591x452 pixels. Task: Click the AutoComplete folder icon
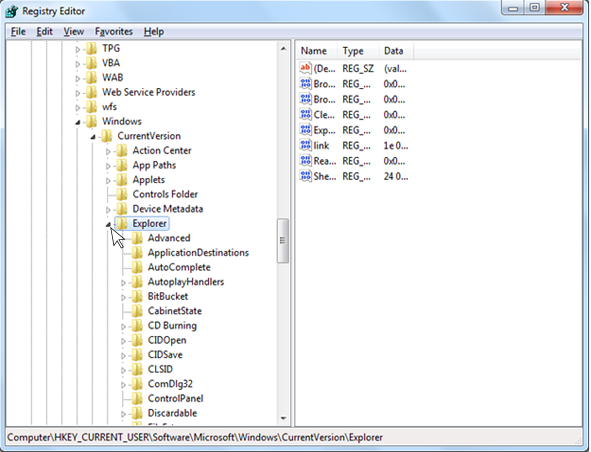137,268
